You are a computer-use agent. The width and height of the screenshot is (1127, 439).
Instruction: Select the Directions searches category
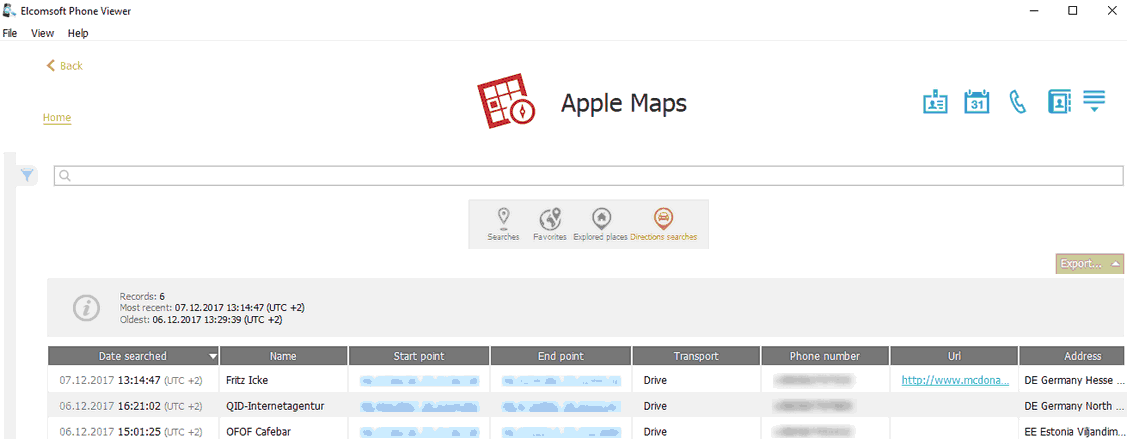(663, 224)
